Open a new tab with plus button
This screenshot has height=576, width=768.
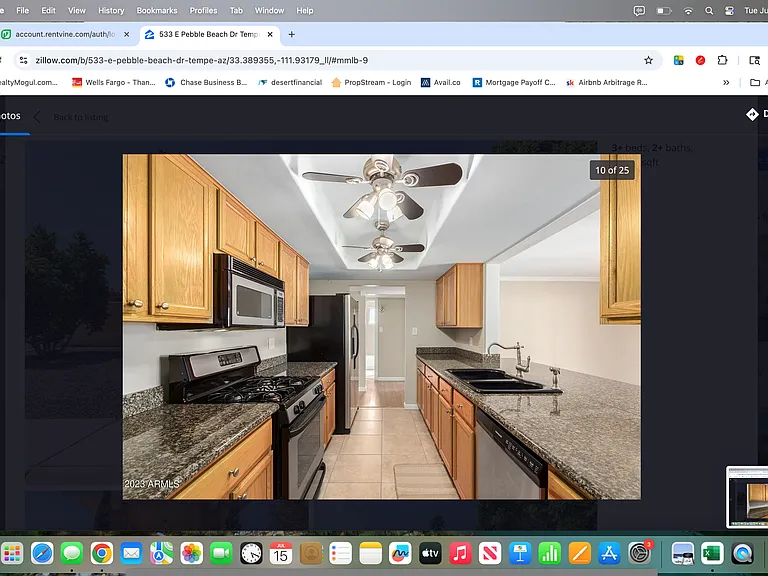point(291,34)
